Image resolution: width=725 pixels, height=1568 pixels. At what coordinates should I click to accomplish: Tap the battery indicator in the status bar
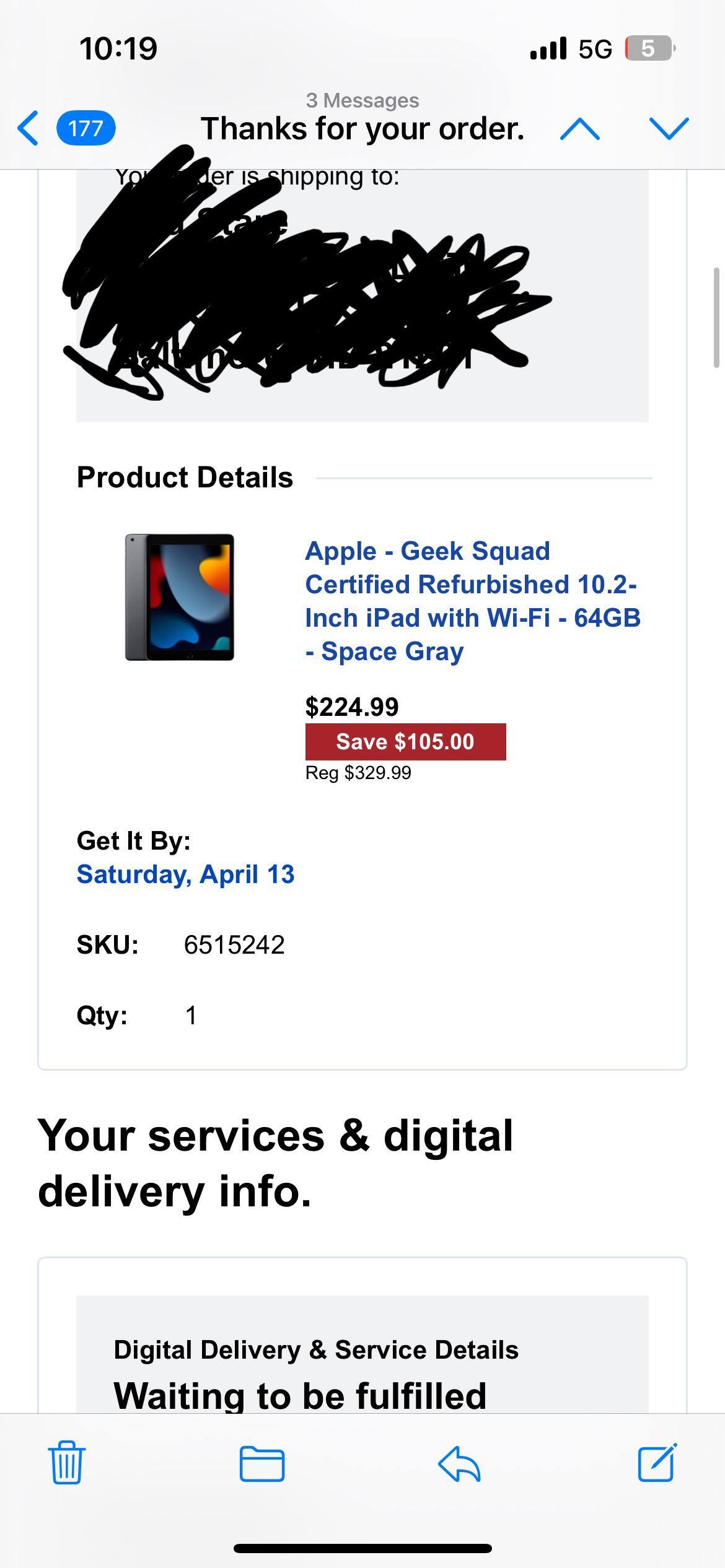pos(649,48)
